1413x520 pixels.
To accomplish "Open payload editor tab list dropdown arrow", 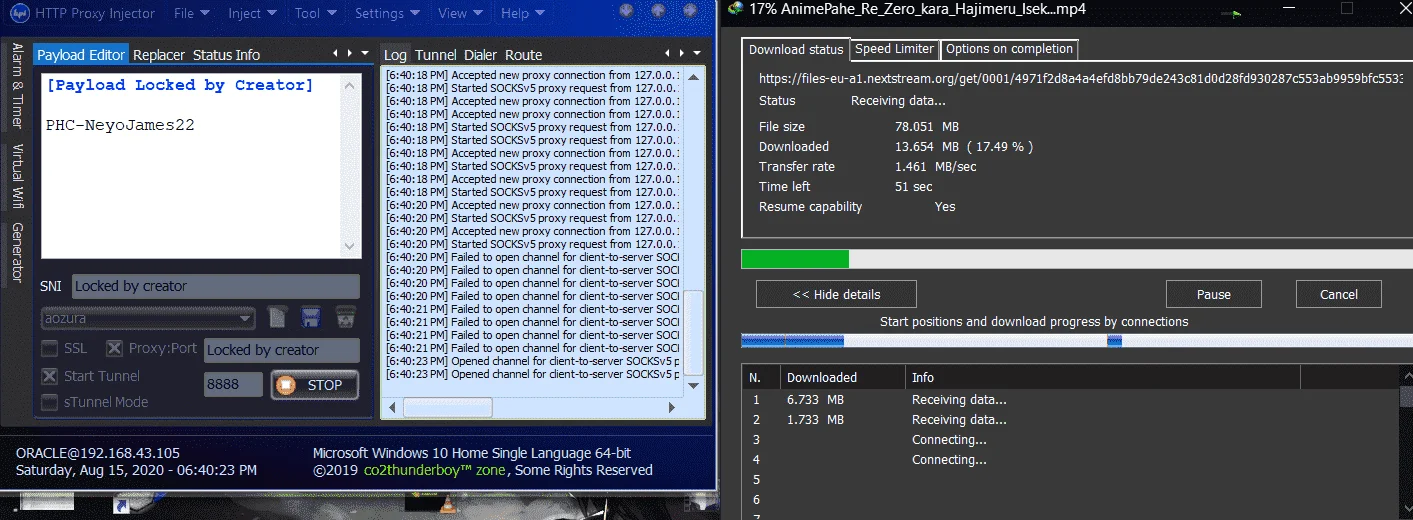I will [x=364, y=53].
